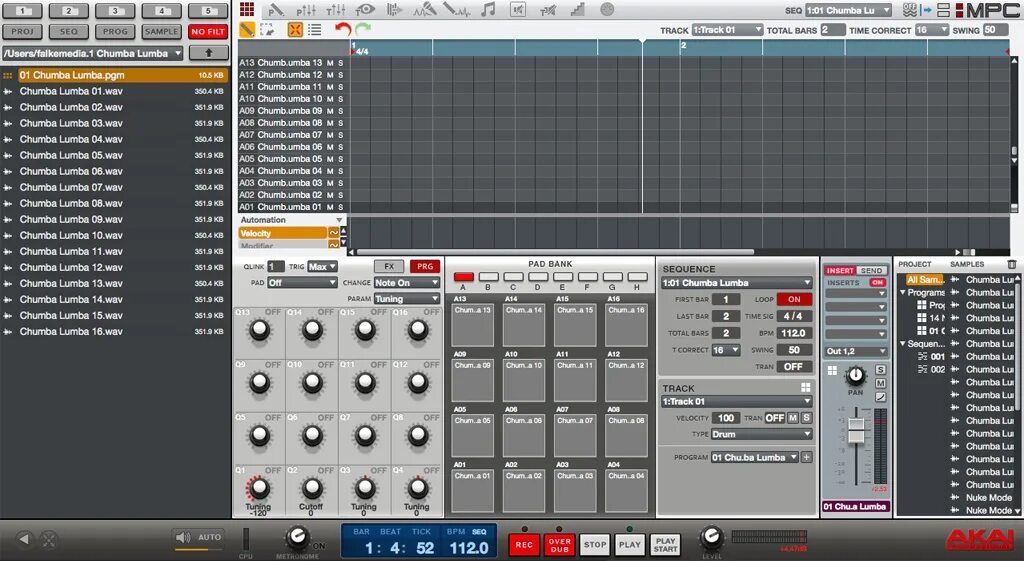Collapse the Programs tree node

tap(903, 293)
